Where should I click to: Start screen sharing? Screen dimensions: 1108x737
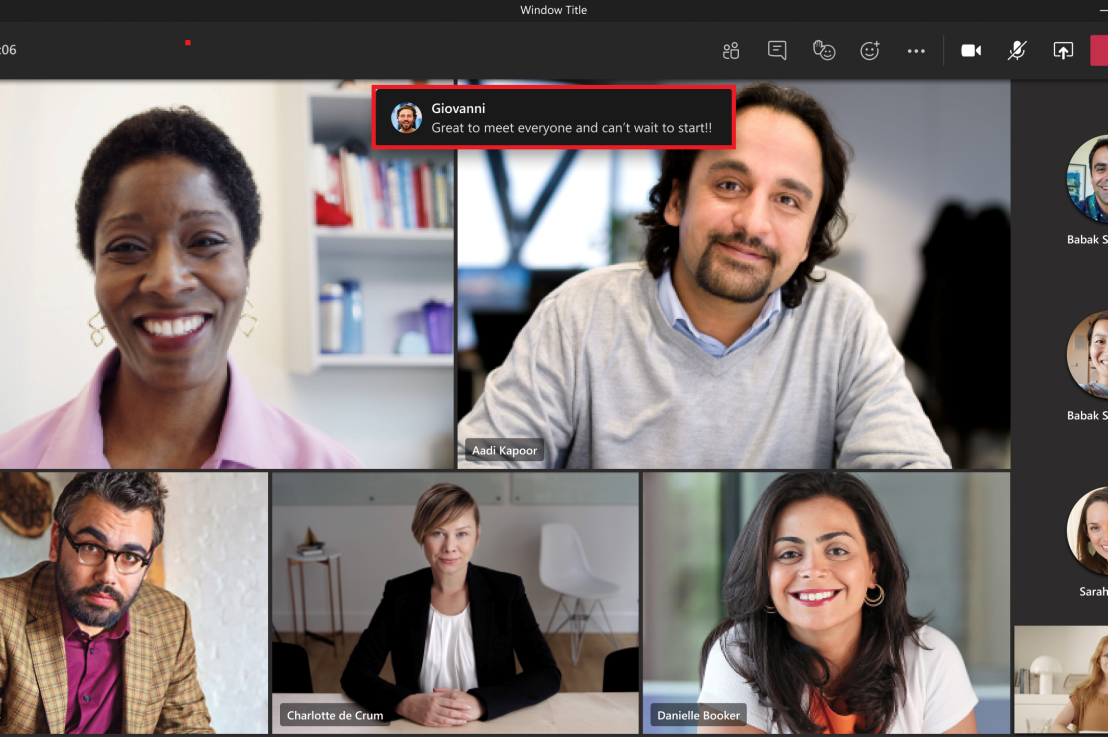(x=1062, y=50)
